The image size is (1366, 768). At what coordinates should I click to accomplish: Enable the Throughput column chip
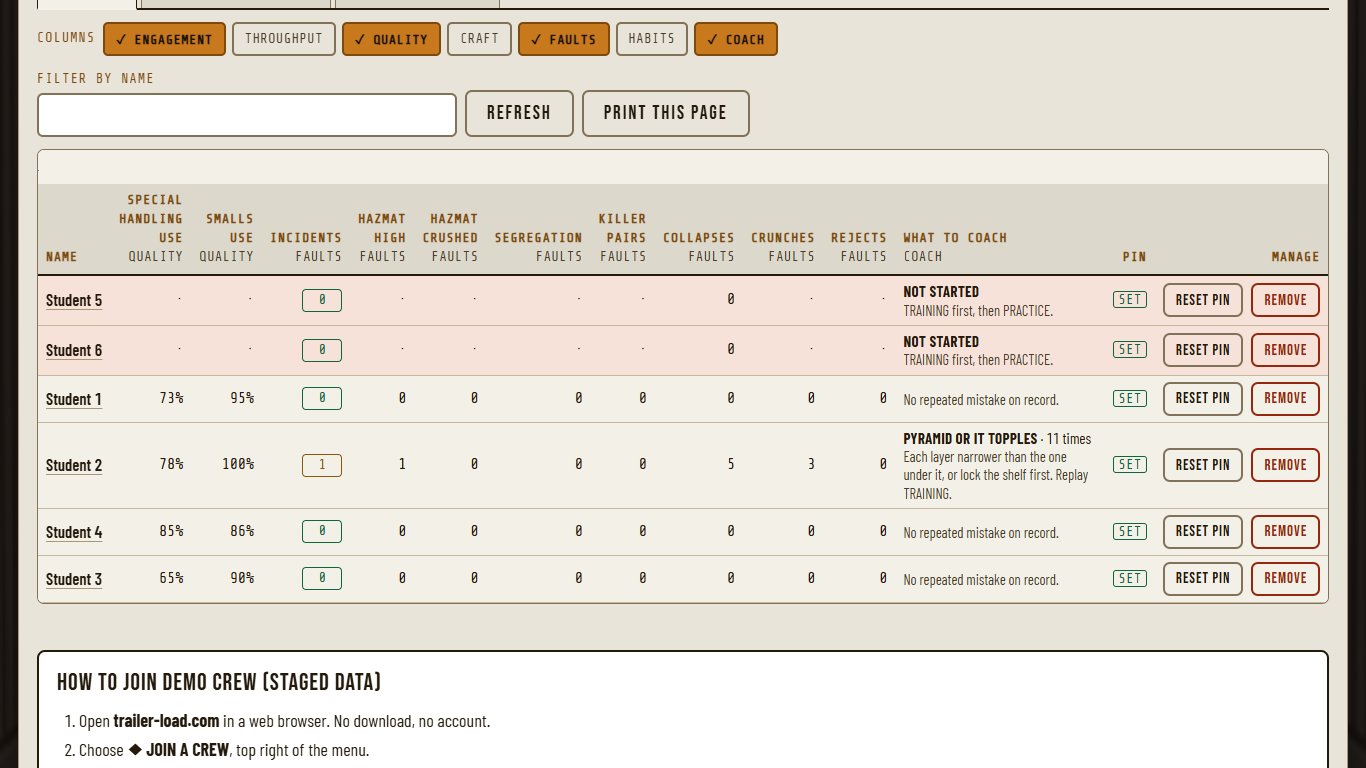[x=284, y=39]
